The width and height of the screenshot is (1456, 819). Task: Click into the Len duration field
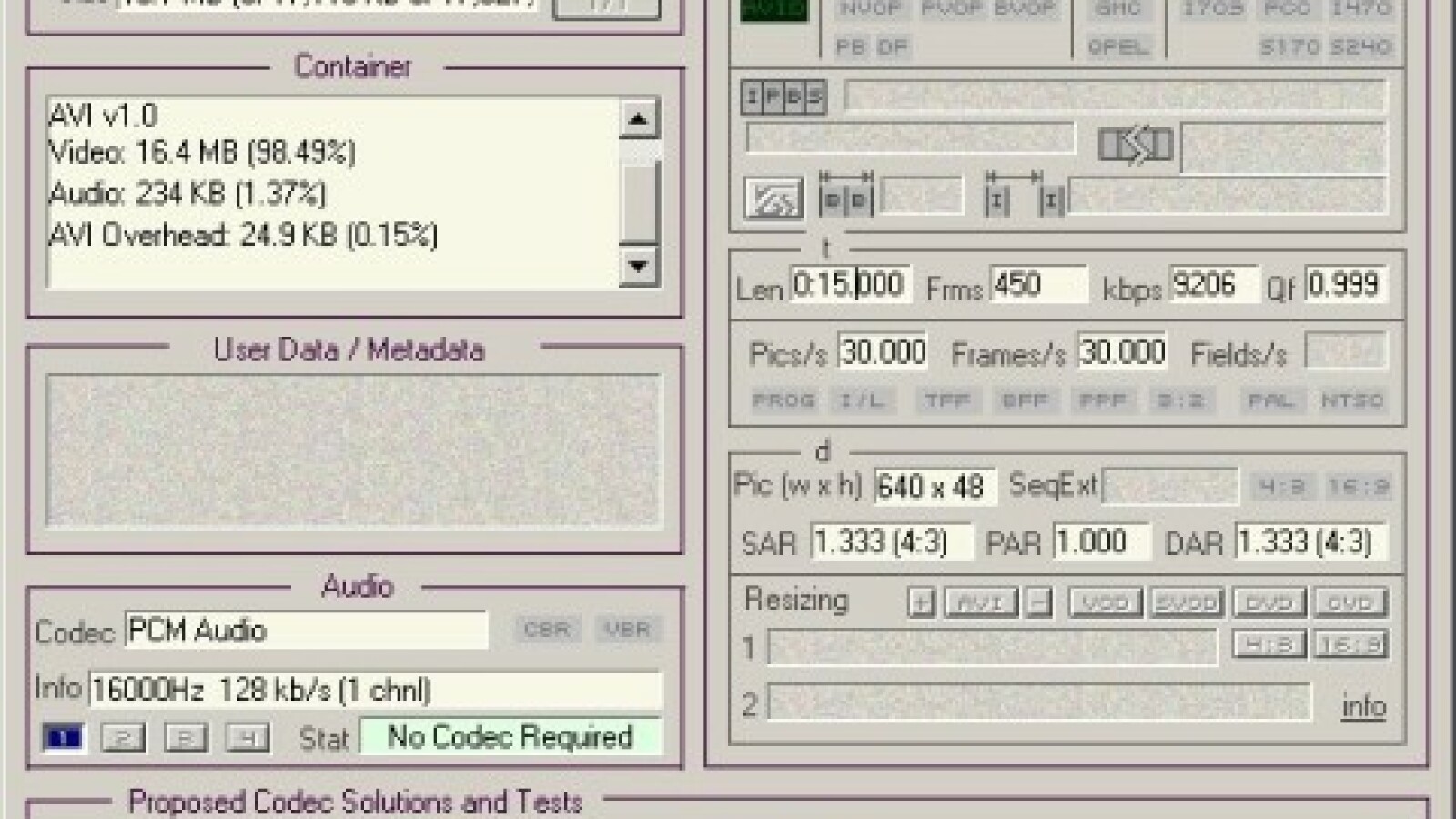849,285
